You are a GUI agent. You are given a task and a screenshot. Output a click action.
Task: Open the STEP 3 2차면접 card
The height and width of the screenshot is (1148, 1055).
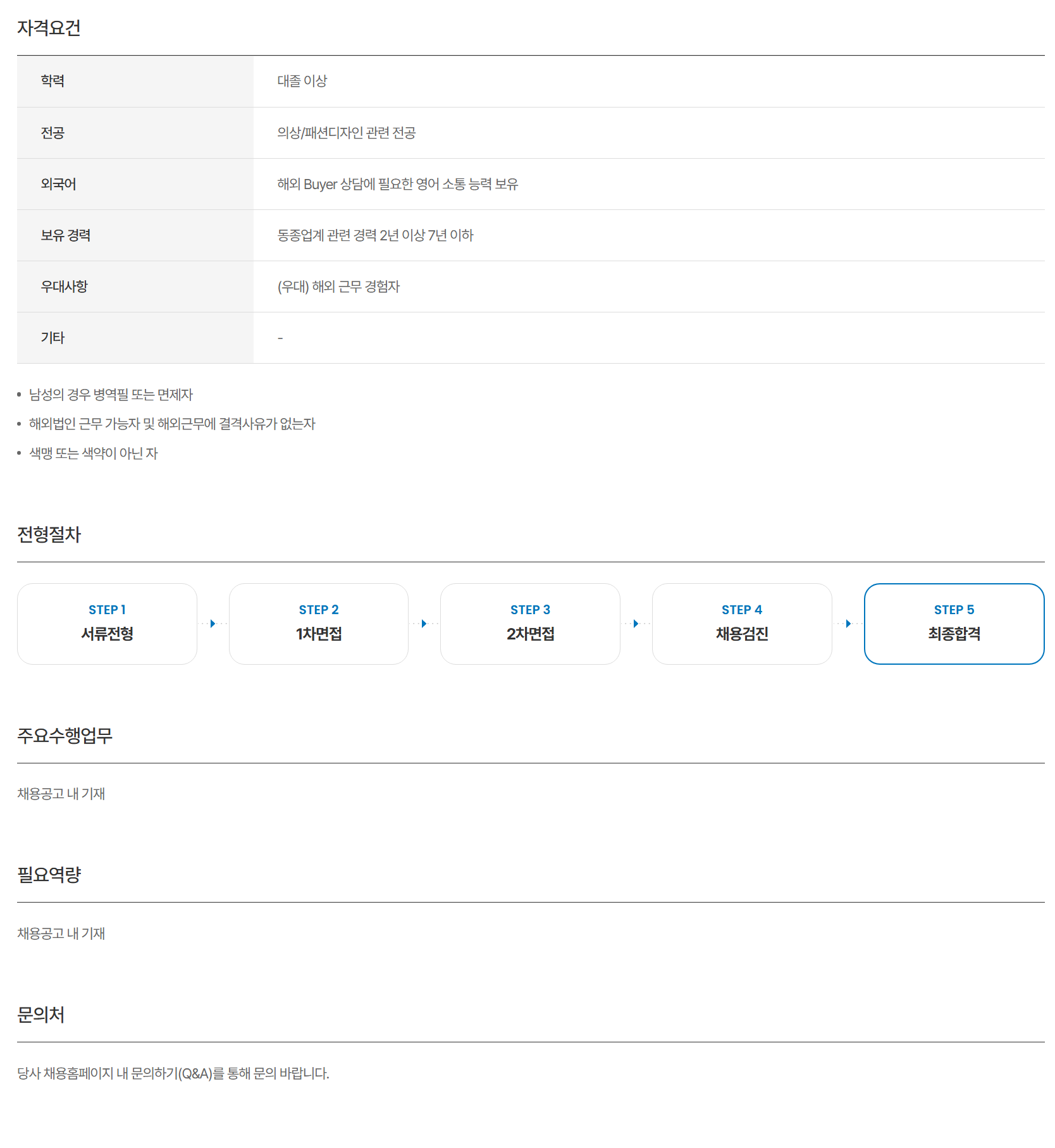coord(530,624)
